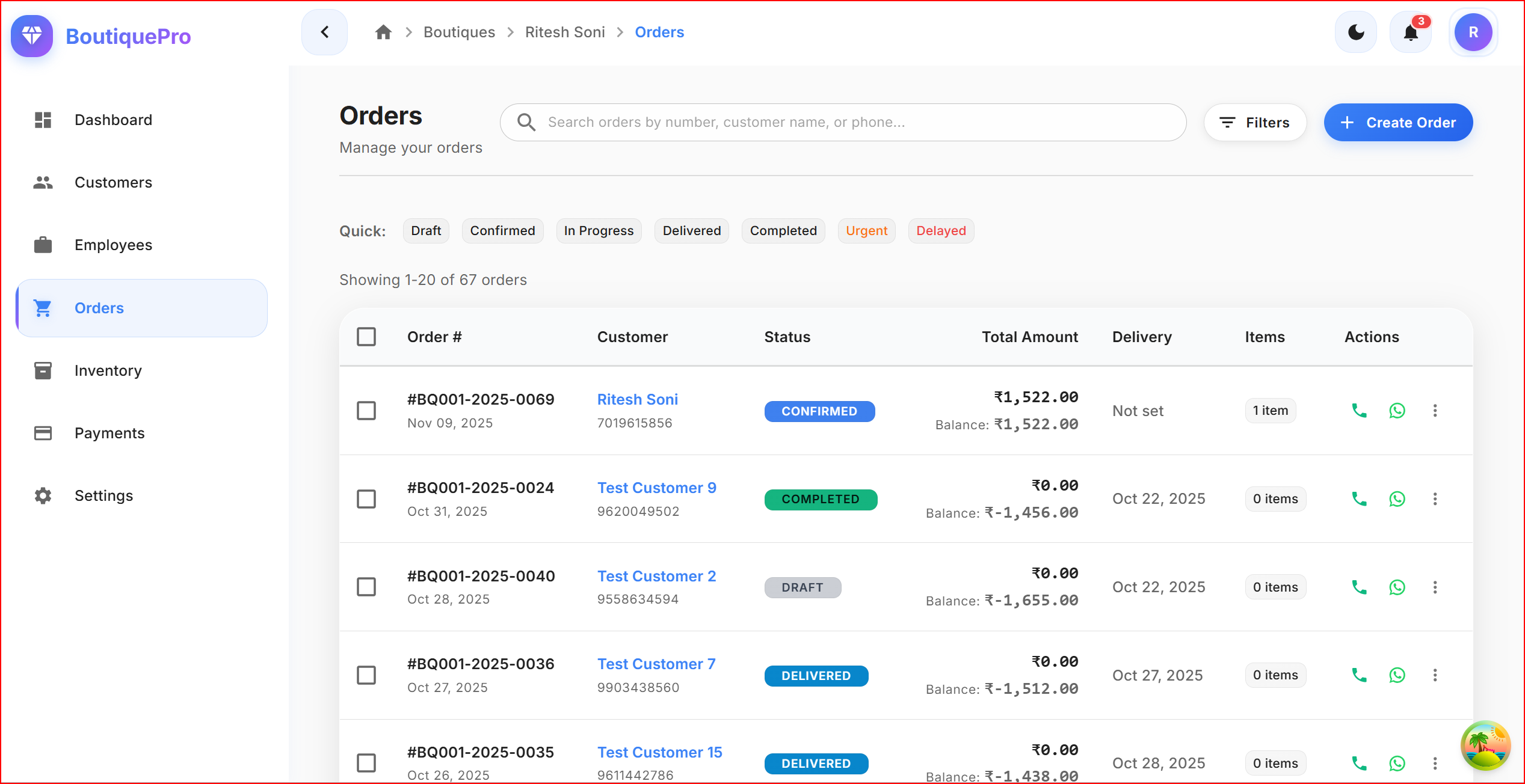
Task: Select the Urgent quick filter
Action: [866, 230]
